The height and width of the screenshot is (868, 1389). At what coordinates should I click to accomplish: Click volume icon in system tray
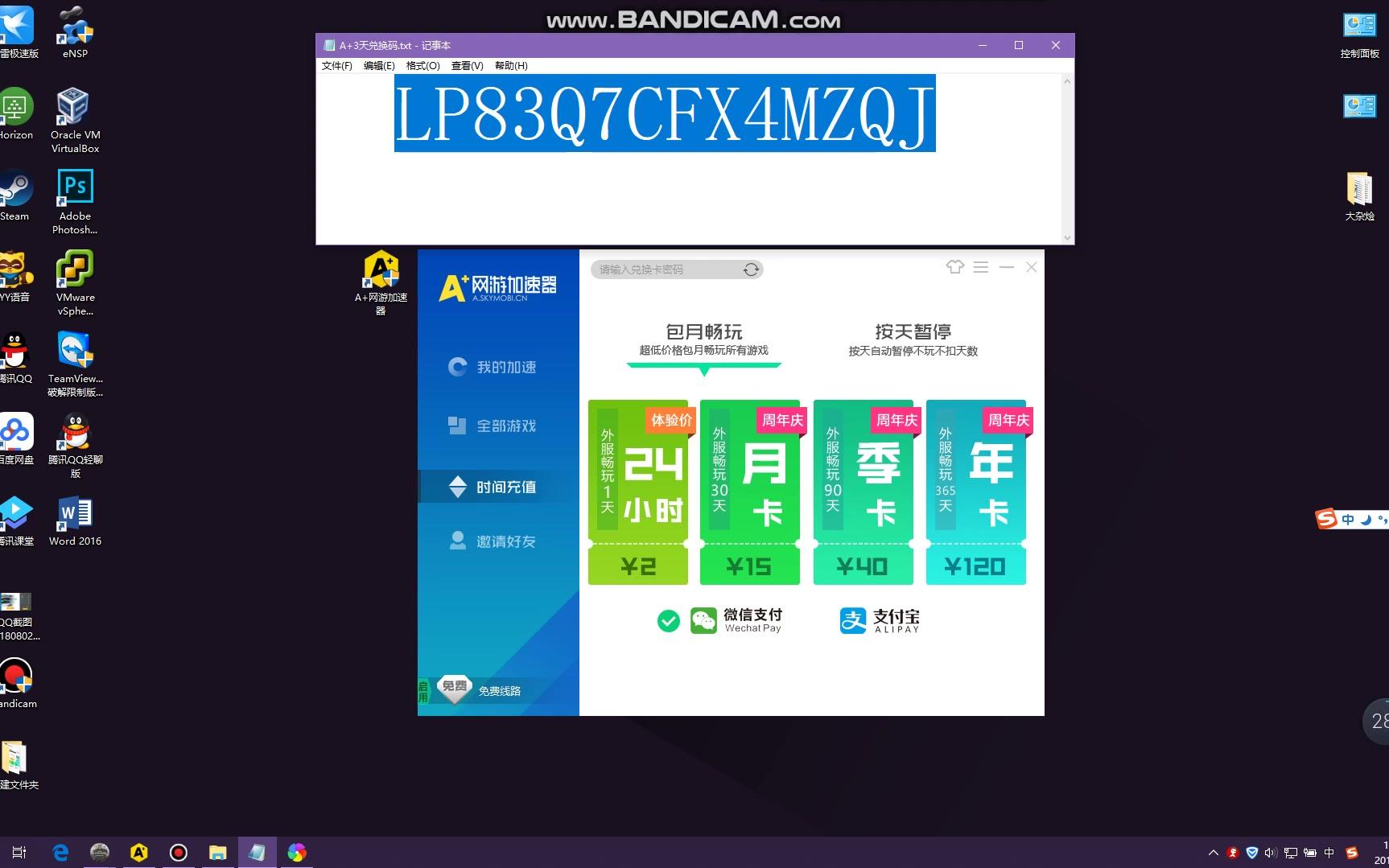click(x=1271, y=853)
